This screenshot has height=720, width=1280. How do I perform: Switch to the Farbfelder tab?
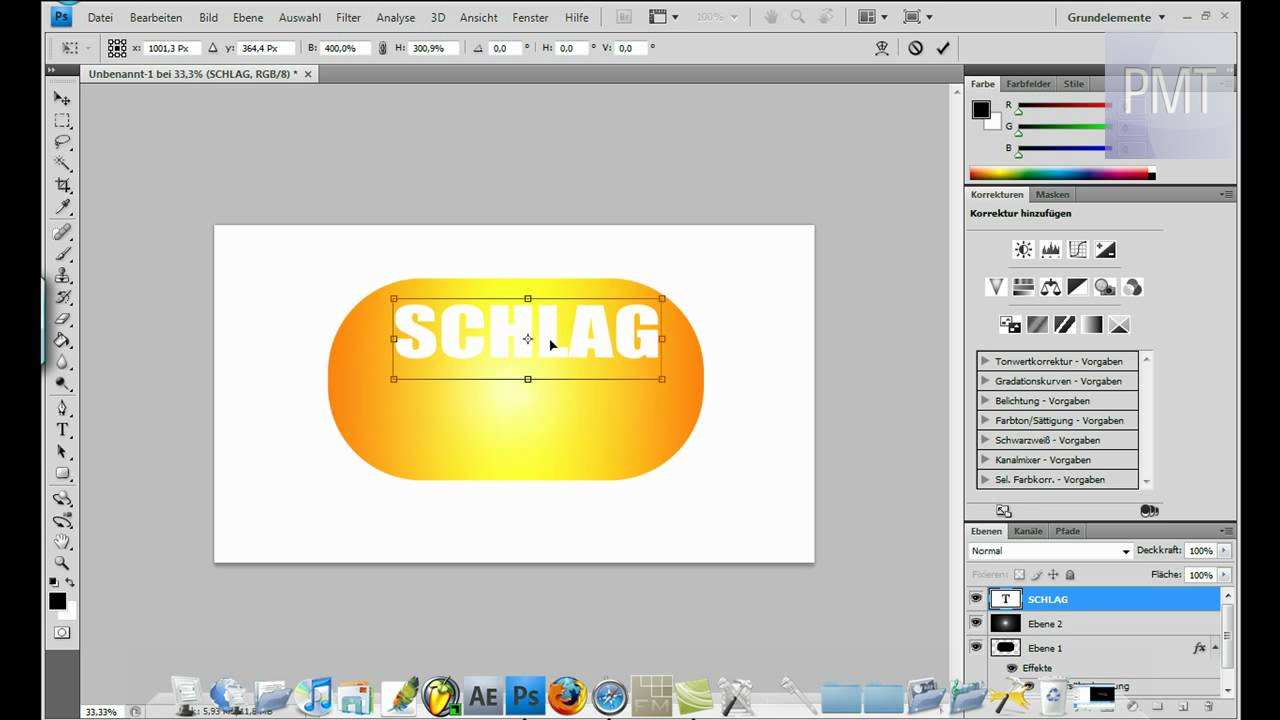click(1028, 84)
